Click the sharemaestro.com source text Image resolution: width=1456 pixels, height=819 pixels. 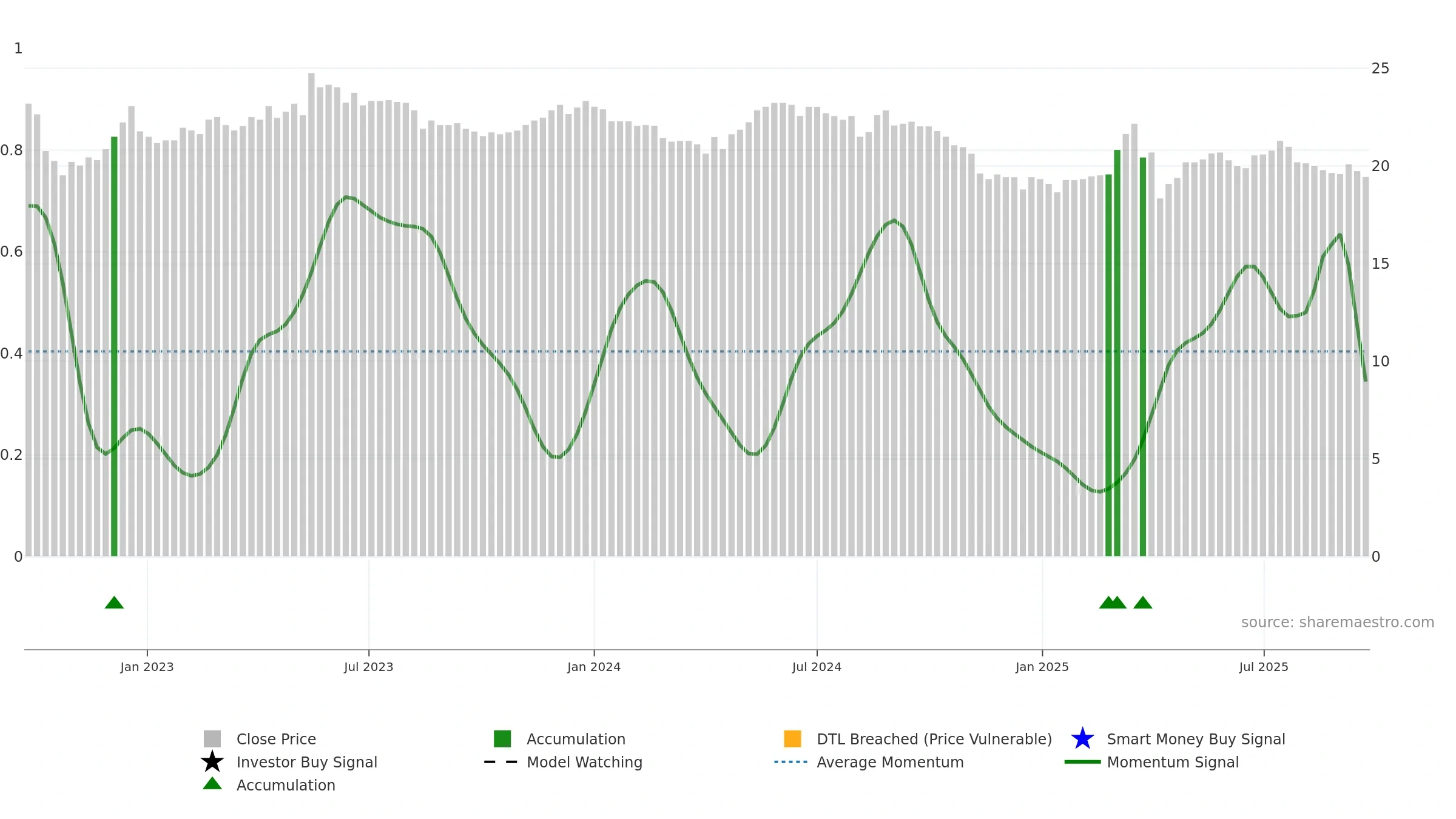point(1338,622)
